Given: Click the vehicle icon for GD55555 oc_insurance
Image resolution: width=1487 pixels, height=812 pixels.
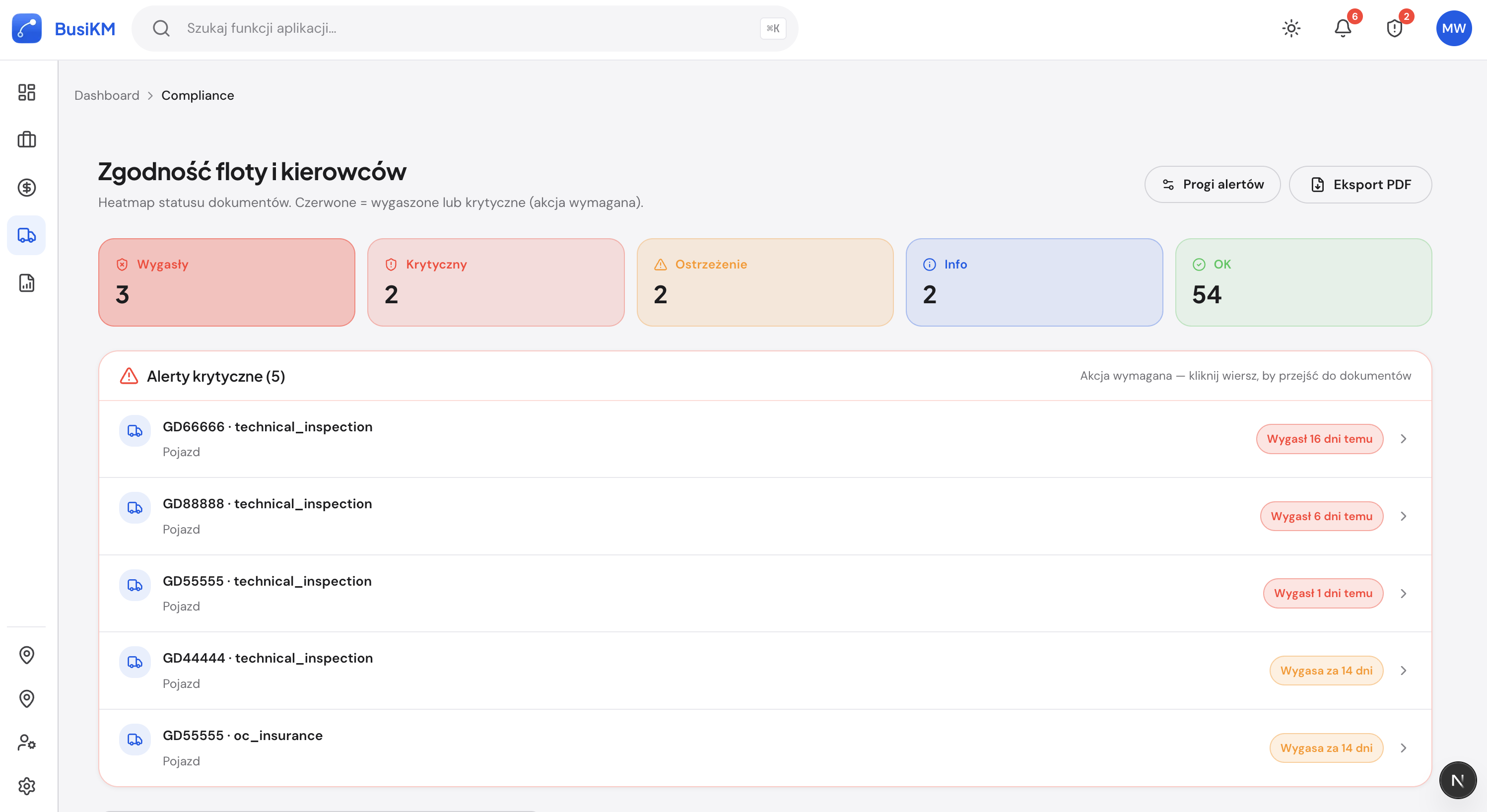Looking at the screenshot, I should click(x=135, y=739).
